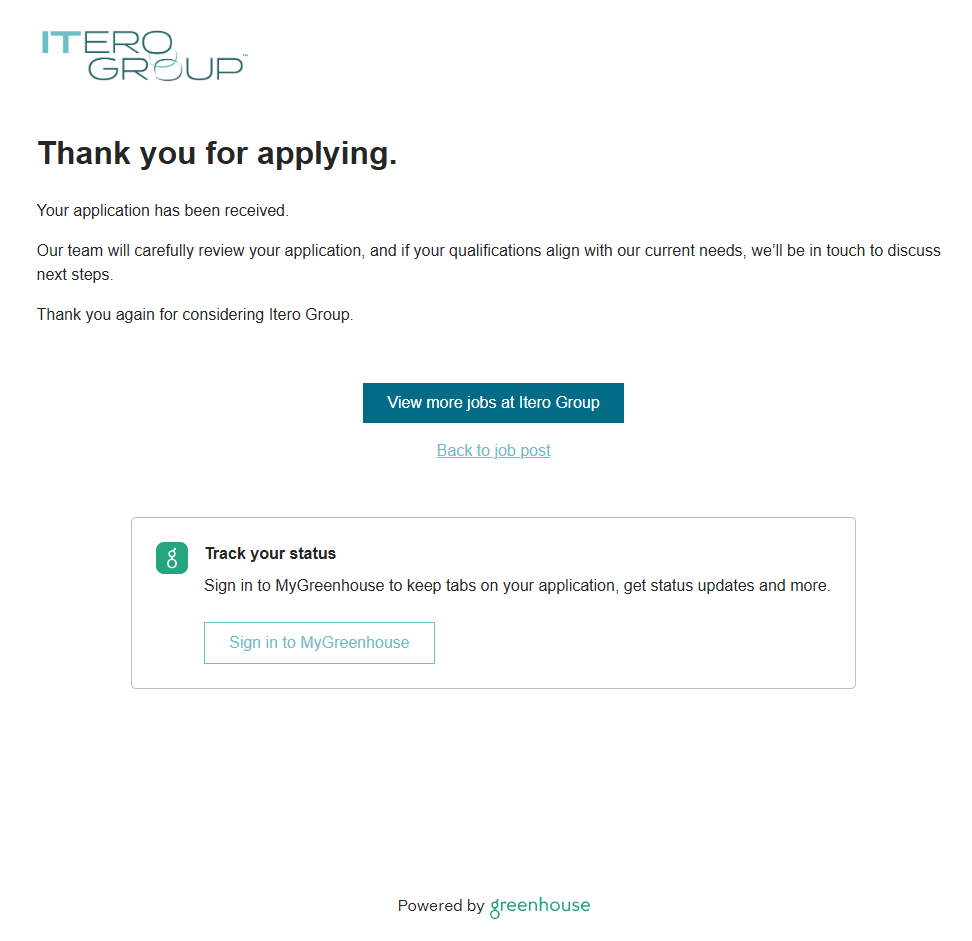Click the final letter P of GROUP logo
The height and width of the screenshot is (941, 972).
[229, 68]
